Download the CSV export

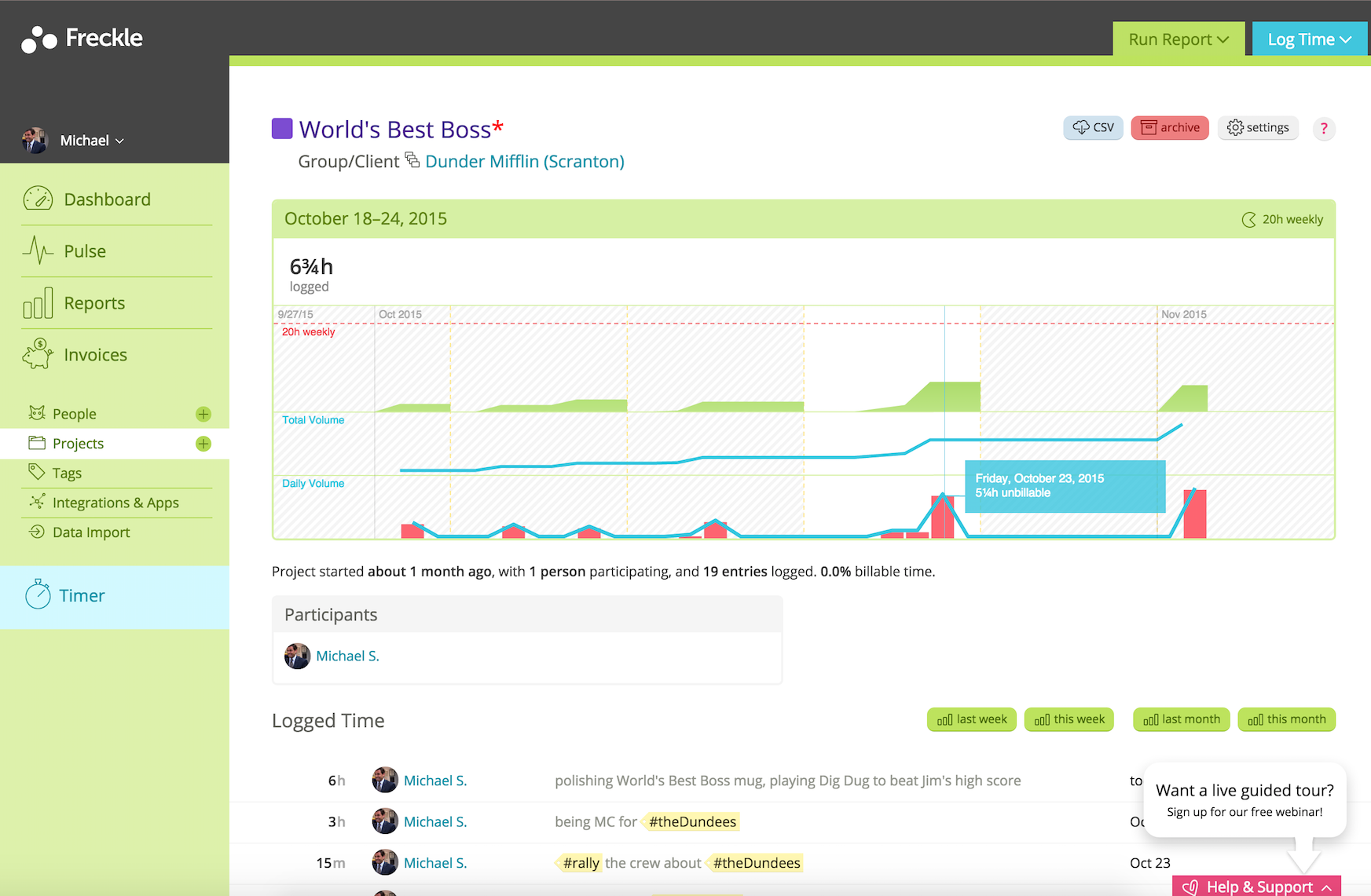tap(1093, 127)
